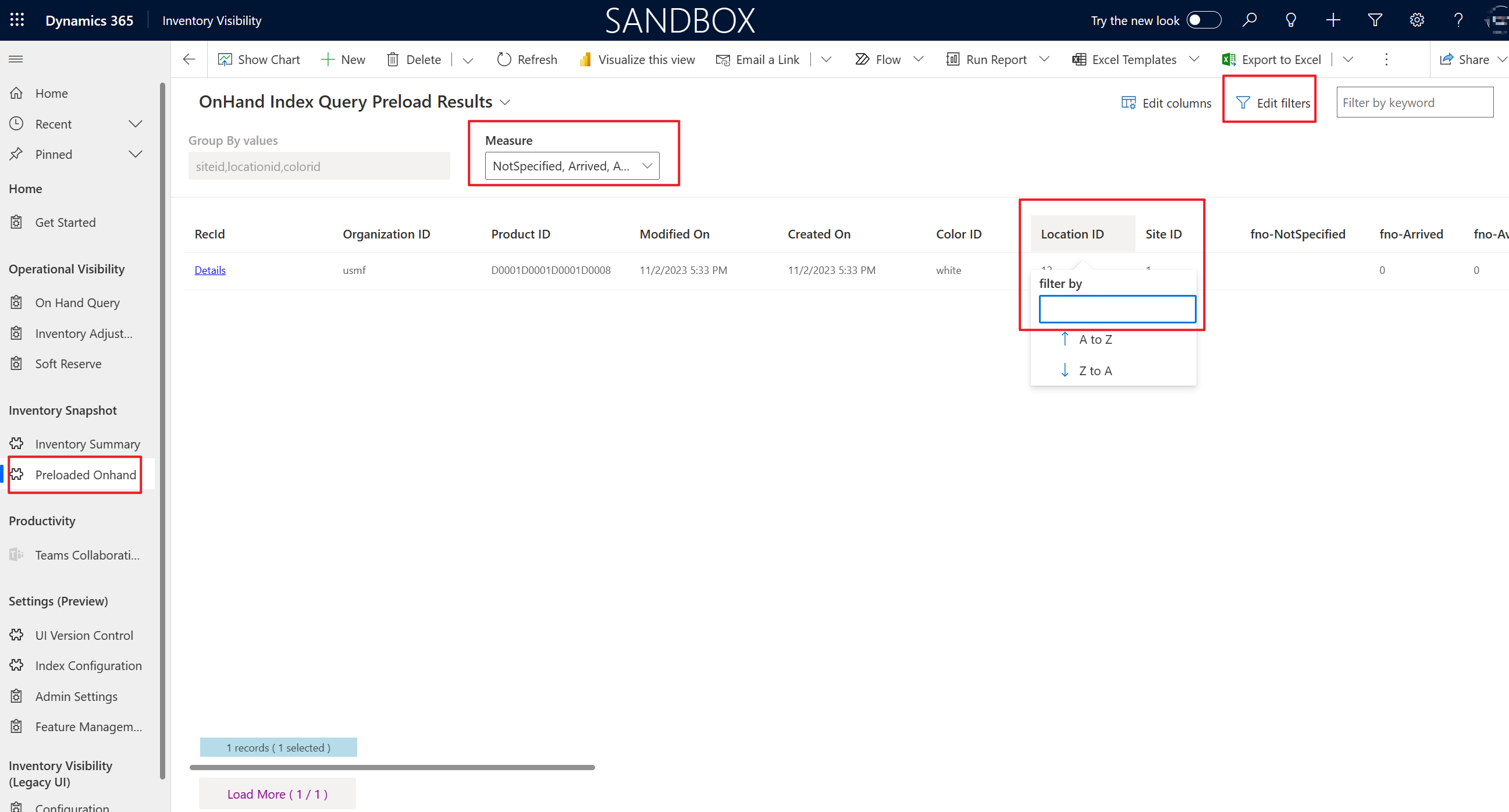
Task: Choose A to Z sort option
Action: pos(1095,339)
